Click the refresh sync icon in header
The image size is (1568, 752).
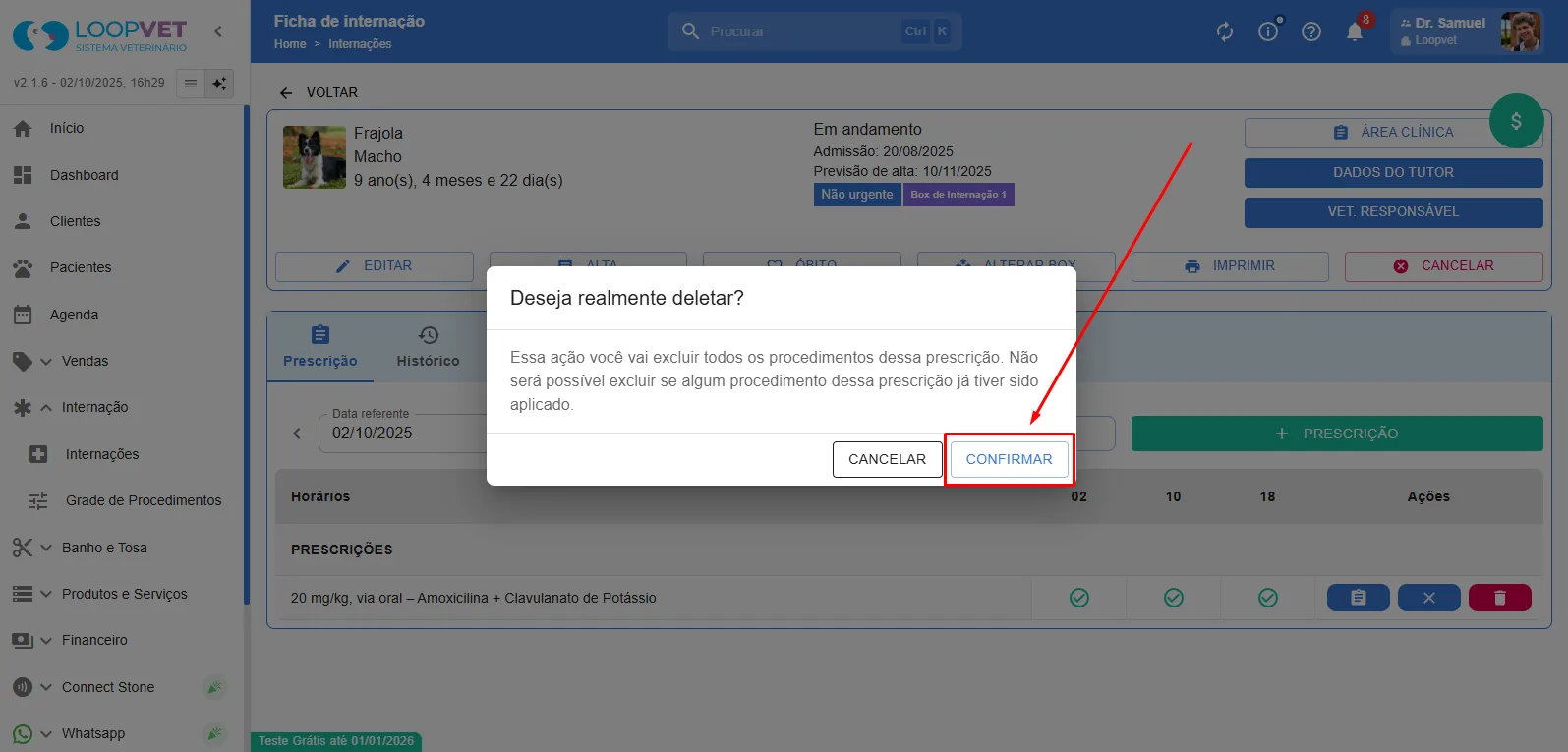(x=1224, y=31)
